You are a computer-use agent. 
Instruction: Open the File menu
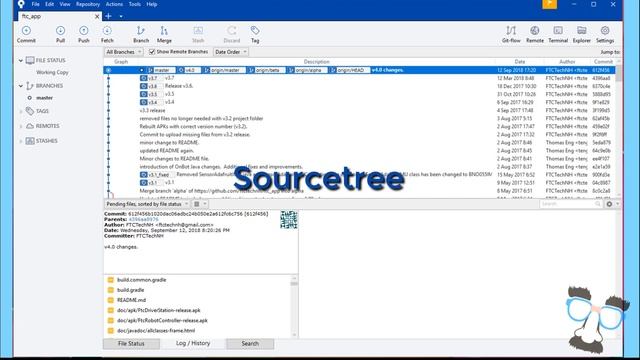point(36,4)
